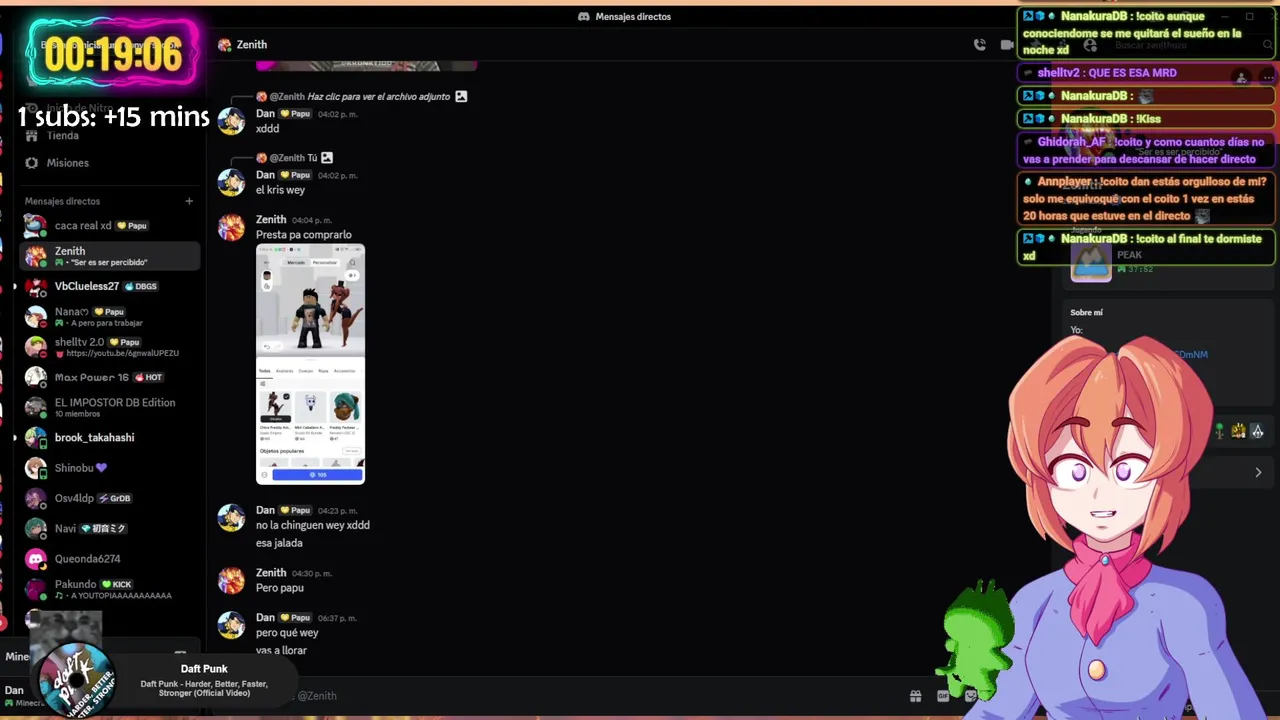The image size is (1280, 720).
Task: Expand the chevron arrow in profile panel
Action: (x=1258, y=472)
